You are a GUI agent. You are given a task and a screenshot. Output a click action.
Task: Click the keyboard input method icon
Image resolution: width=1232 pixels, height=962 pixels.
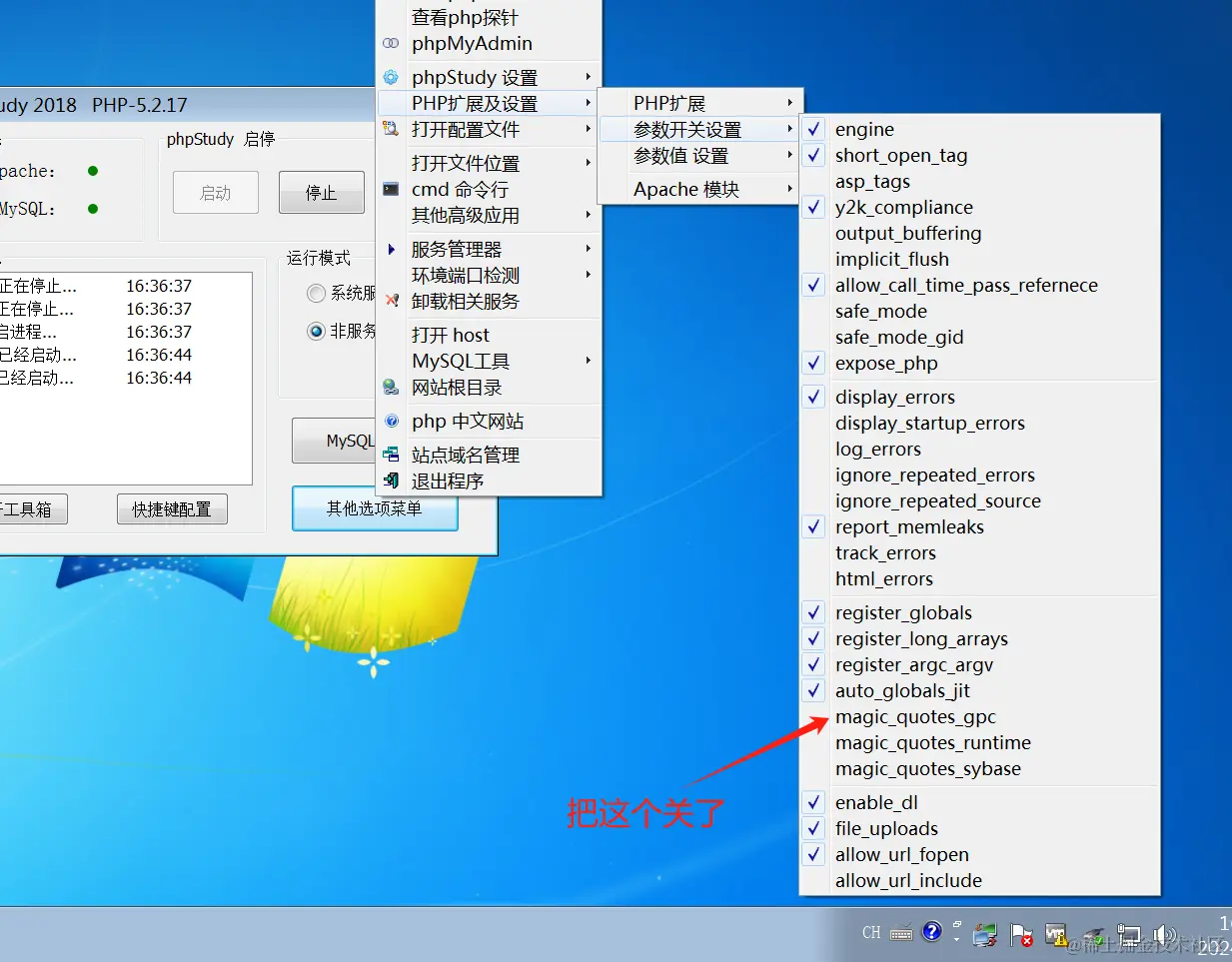click(900, 934)
